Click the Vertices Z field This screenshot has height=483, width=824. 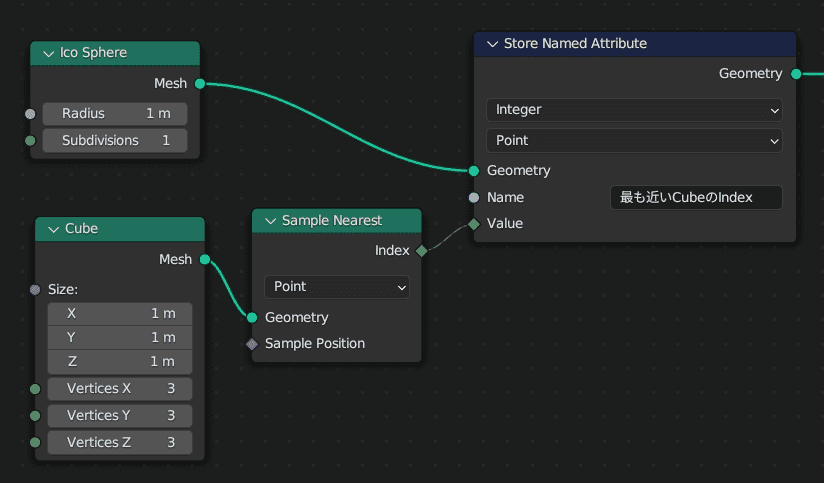(x=120, y=443)
